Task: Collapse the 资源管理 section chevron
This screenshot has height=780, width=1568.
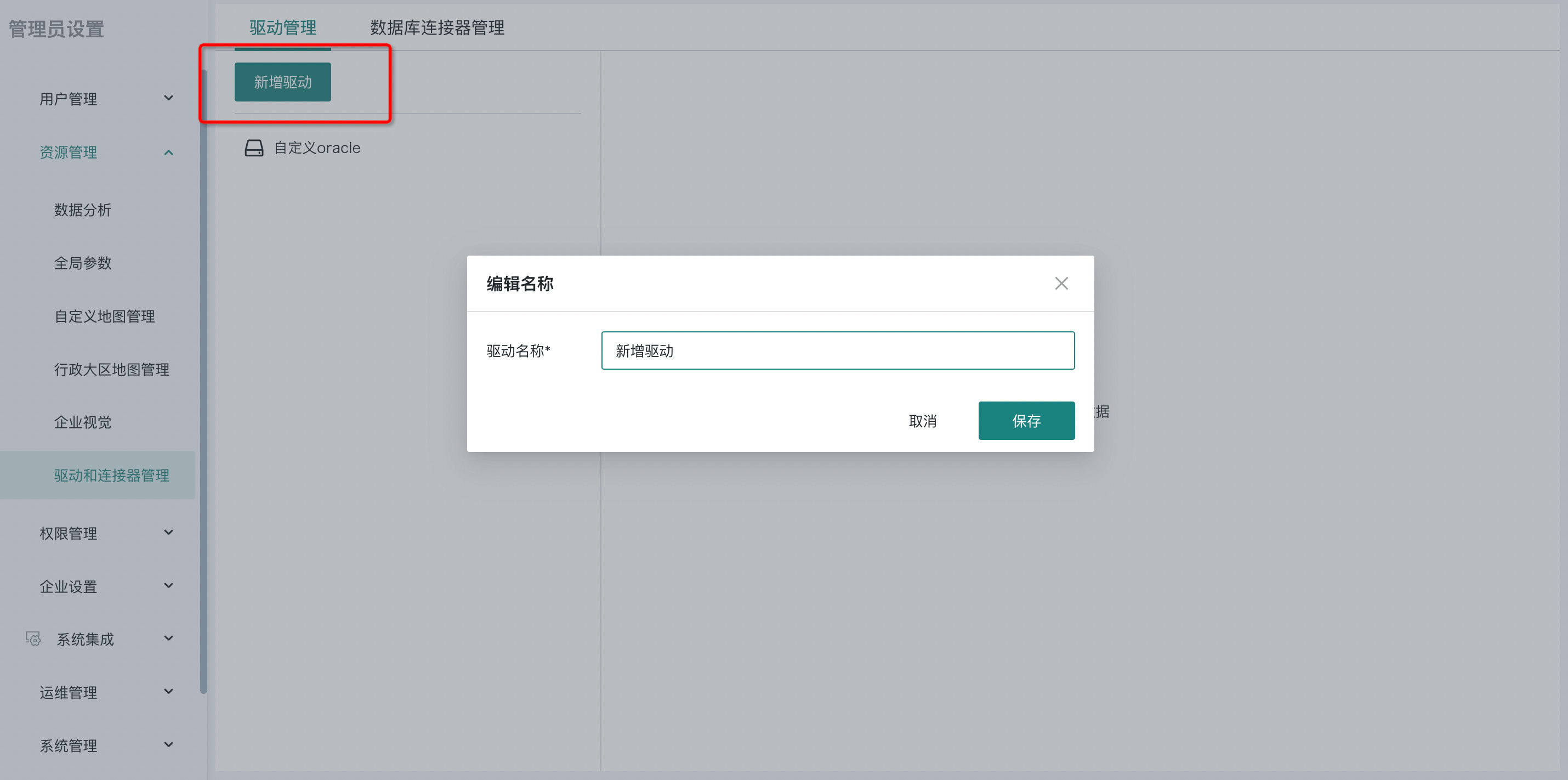Action: (x=169, y=152)
